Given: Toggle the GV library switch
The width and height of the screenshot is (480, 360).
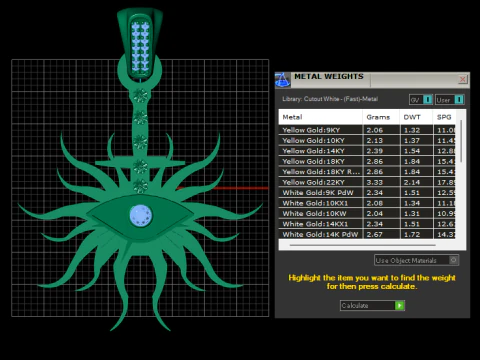Looking at the screenshot, I should pyautogui.click(x=421, y=100).
